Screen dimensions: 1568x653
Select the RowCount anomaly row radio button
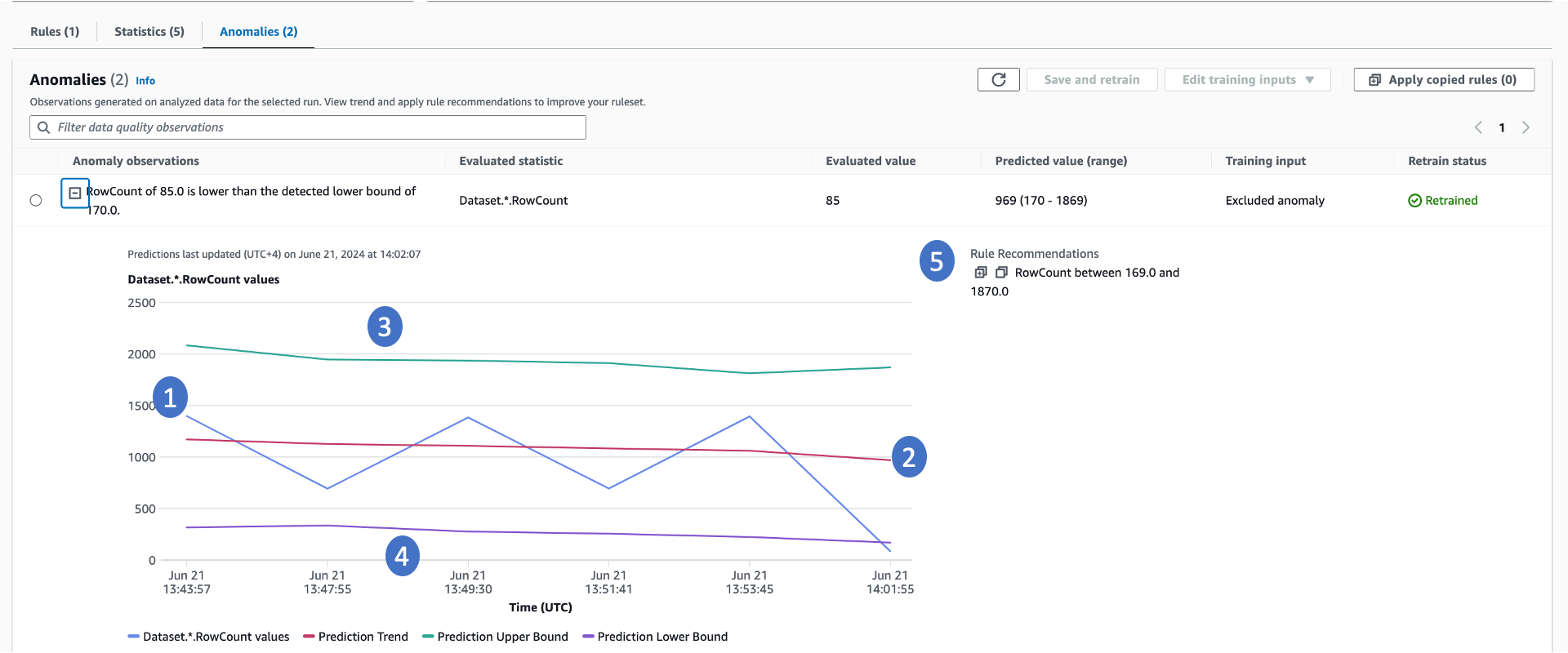point(36,201)
